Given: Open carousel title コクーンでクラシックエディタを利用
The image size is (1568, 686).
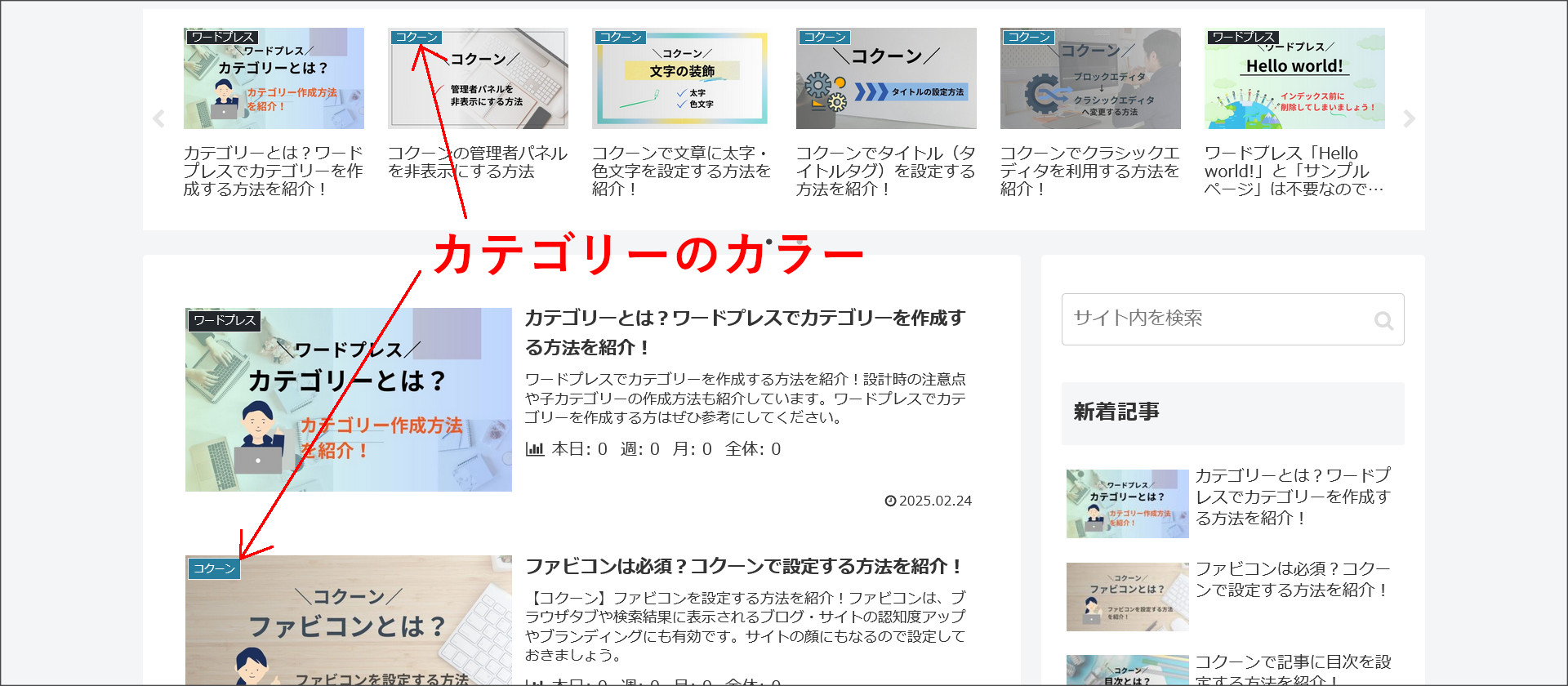Looking at the screenshot, I should click(x=1090, y=171).
